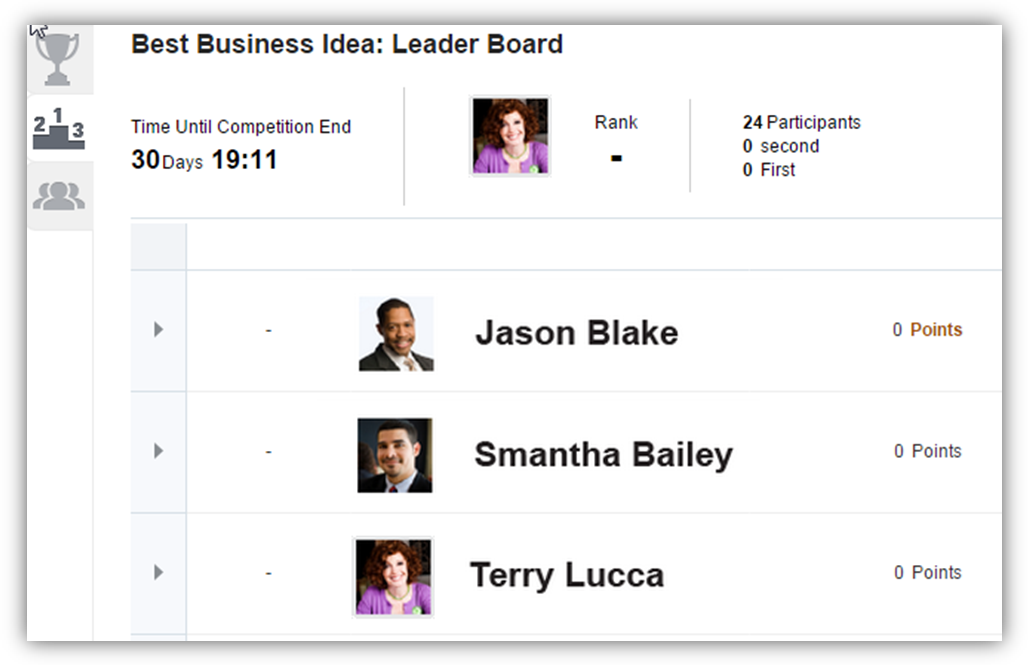Click the Time Until Competition End countdown
The height and width of the screenshot is (665, 1028).
pyautogui.click(x=205, y=159)
